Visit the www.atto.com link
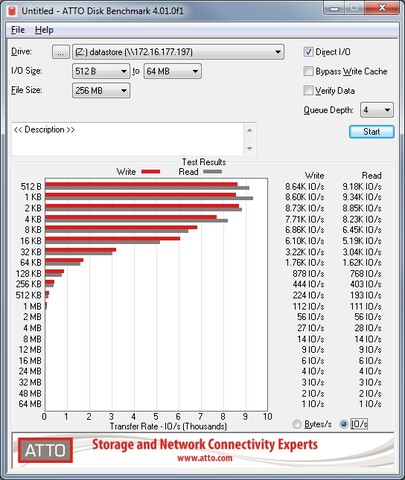Screen dimensions: 405x480 (x=205, y=458)
